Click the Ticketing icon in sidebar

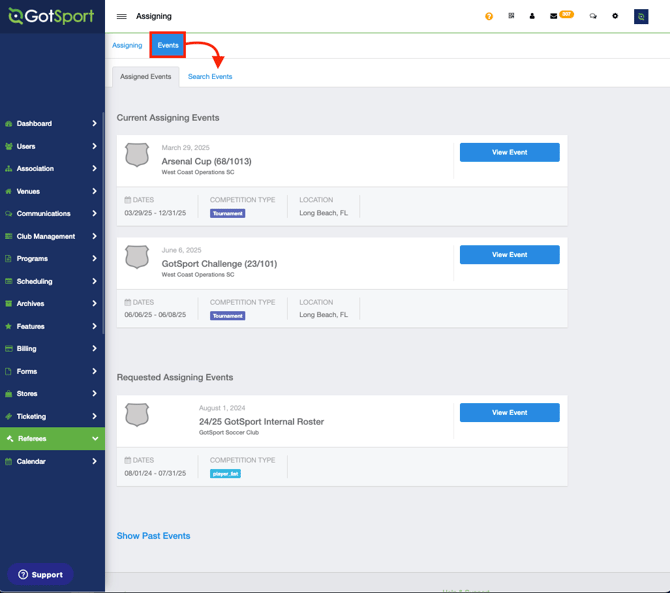(9, 416)
